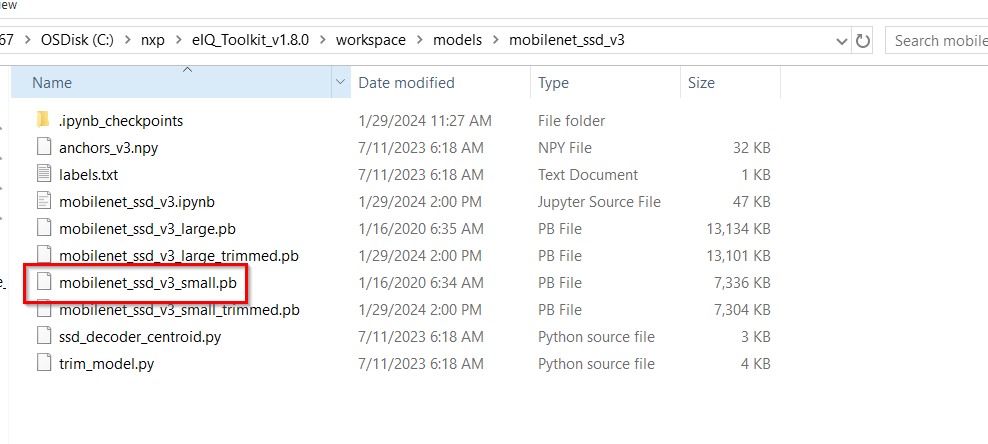This screenshot has width=988, height=444.
Task: Open the address bar history dropdown
Action: click(x=841, y=40)
